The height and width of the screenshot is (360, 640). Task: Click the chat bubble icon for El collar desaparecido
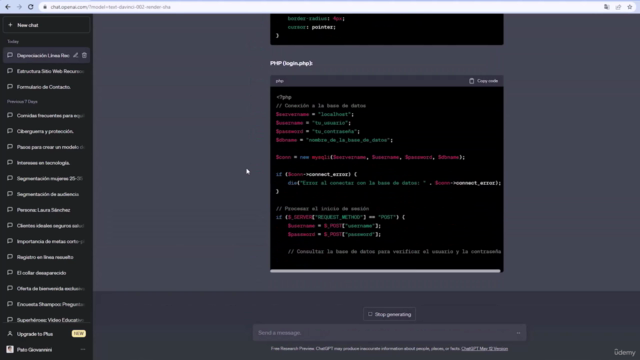click(10, 273)
